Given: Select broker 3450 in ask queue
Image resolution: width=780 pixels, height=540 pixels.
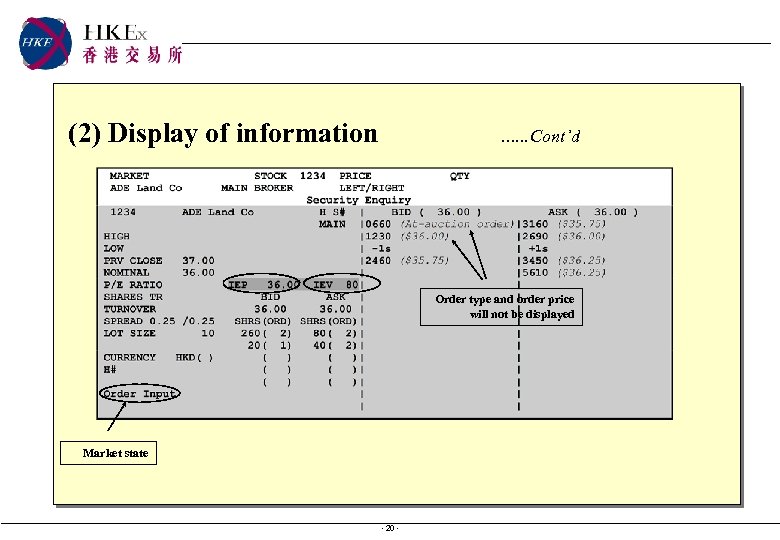Looking at the screenshot, I should (535, 261).
